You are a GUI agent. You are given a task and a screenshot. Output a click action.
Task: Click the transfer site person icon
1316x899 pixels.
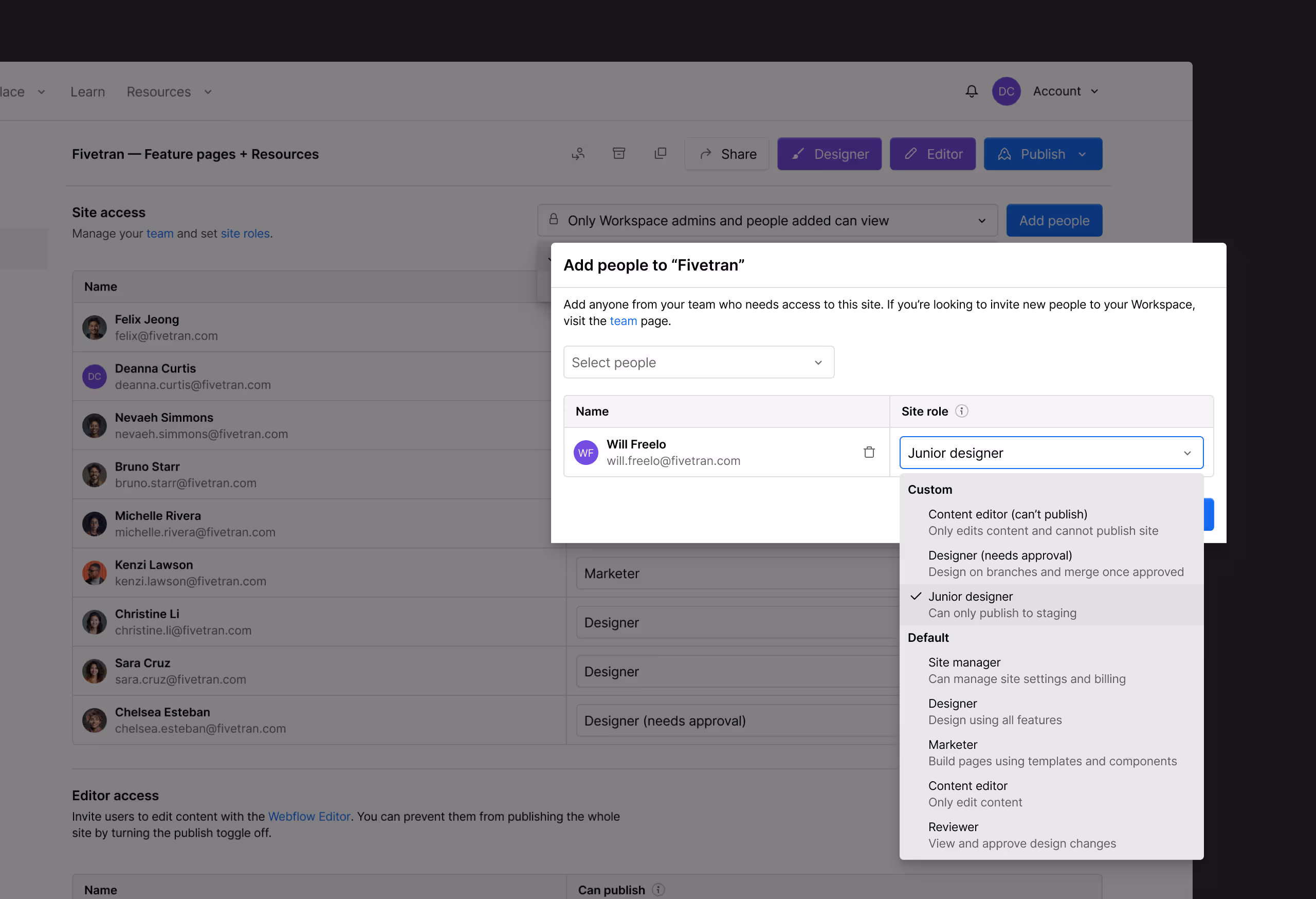pos(578,153)
